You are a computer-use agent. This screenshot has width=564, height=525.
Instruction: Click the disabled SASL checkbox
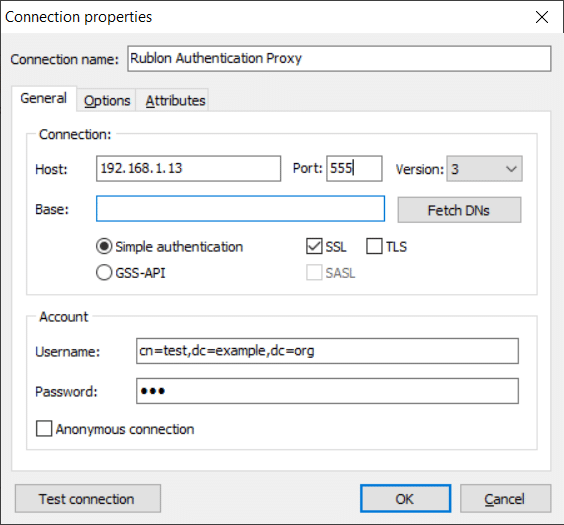click(x=314, y=273)
